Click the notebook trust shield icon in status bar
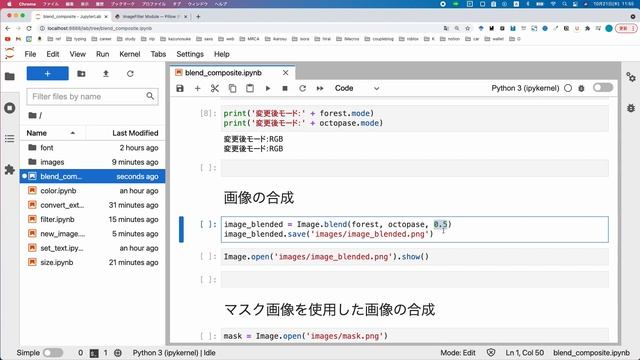 tap(491, 353)
